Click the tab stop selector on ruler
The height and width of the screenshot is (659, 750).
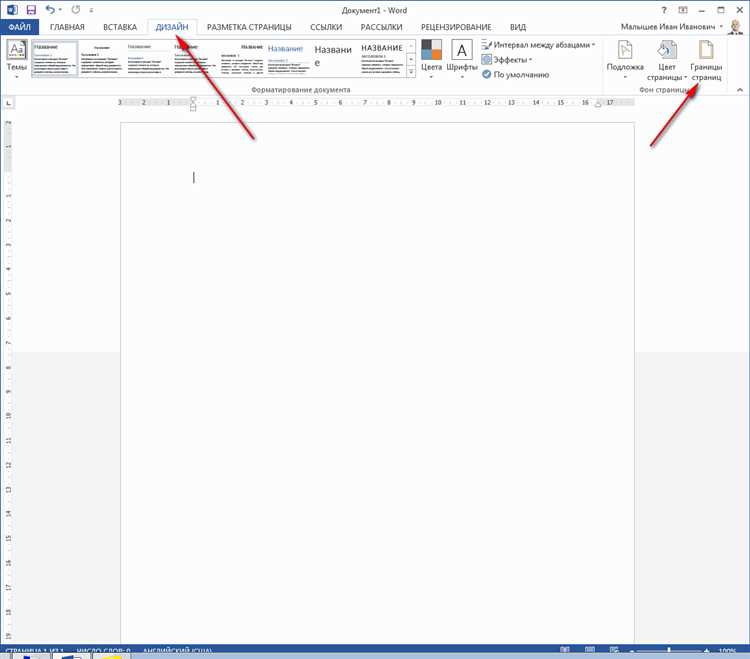point(9,103)
